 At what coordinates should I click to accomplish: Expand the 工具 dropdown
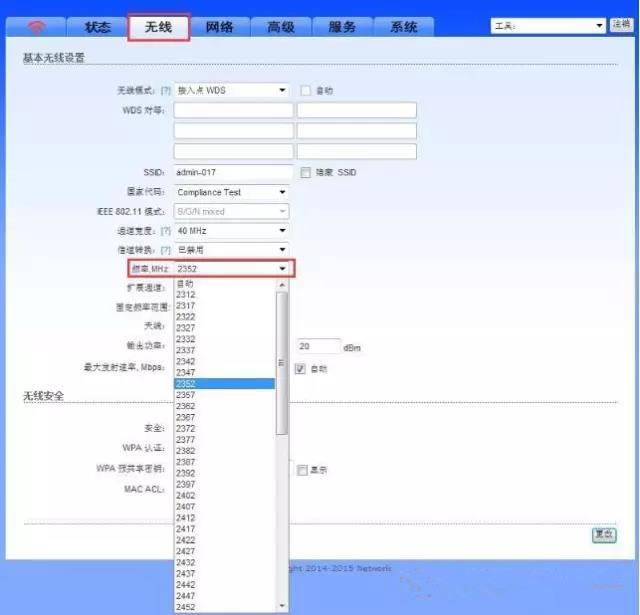[548, 26]
